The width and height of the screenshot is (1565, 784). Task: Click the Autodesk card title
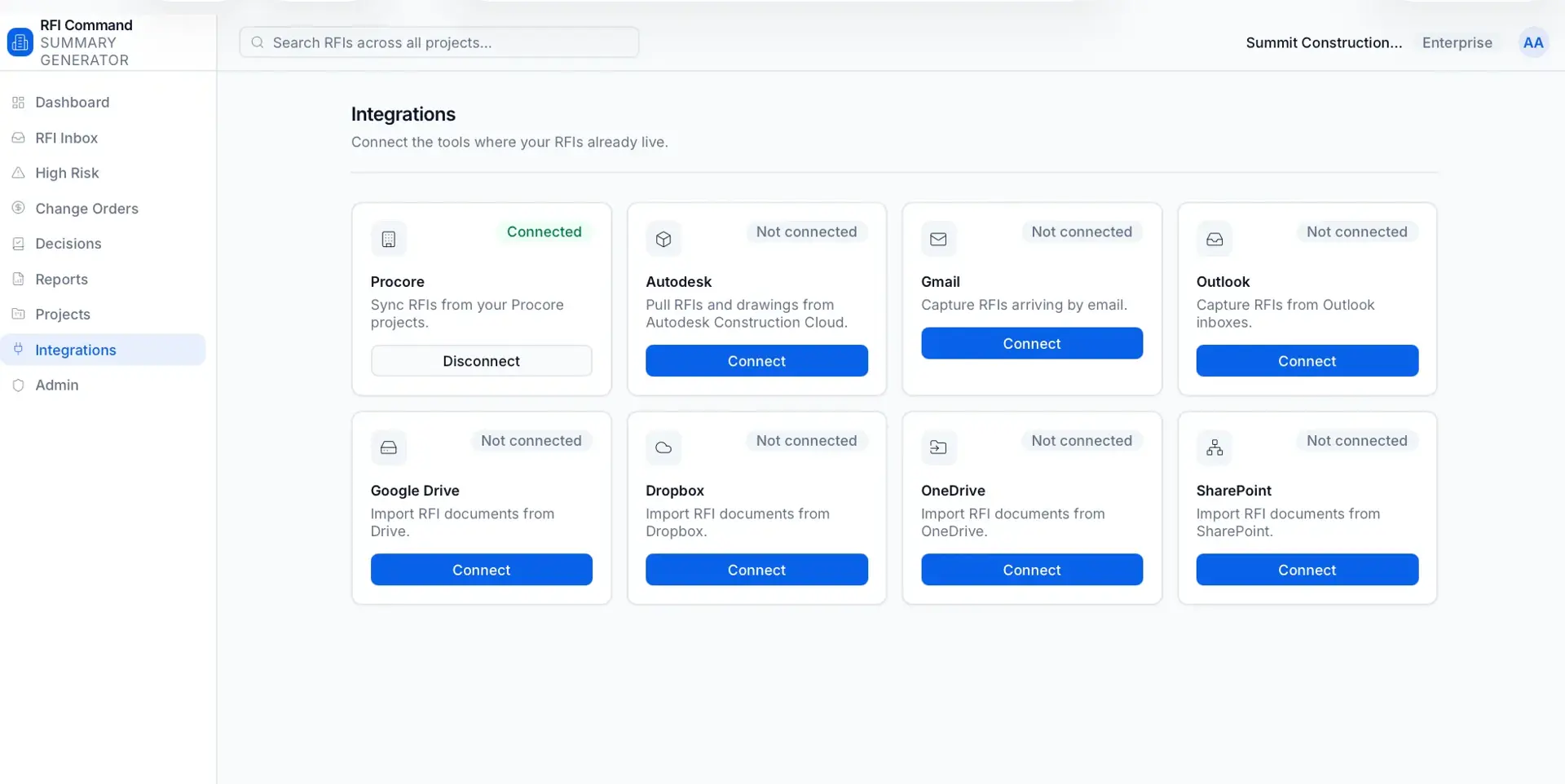pyautogui.click(x=678, y=282)
